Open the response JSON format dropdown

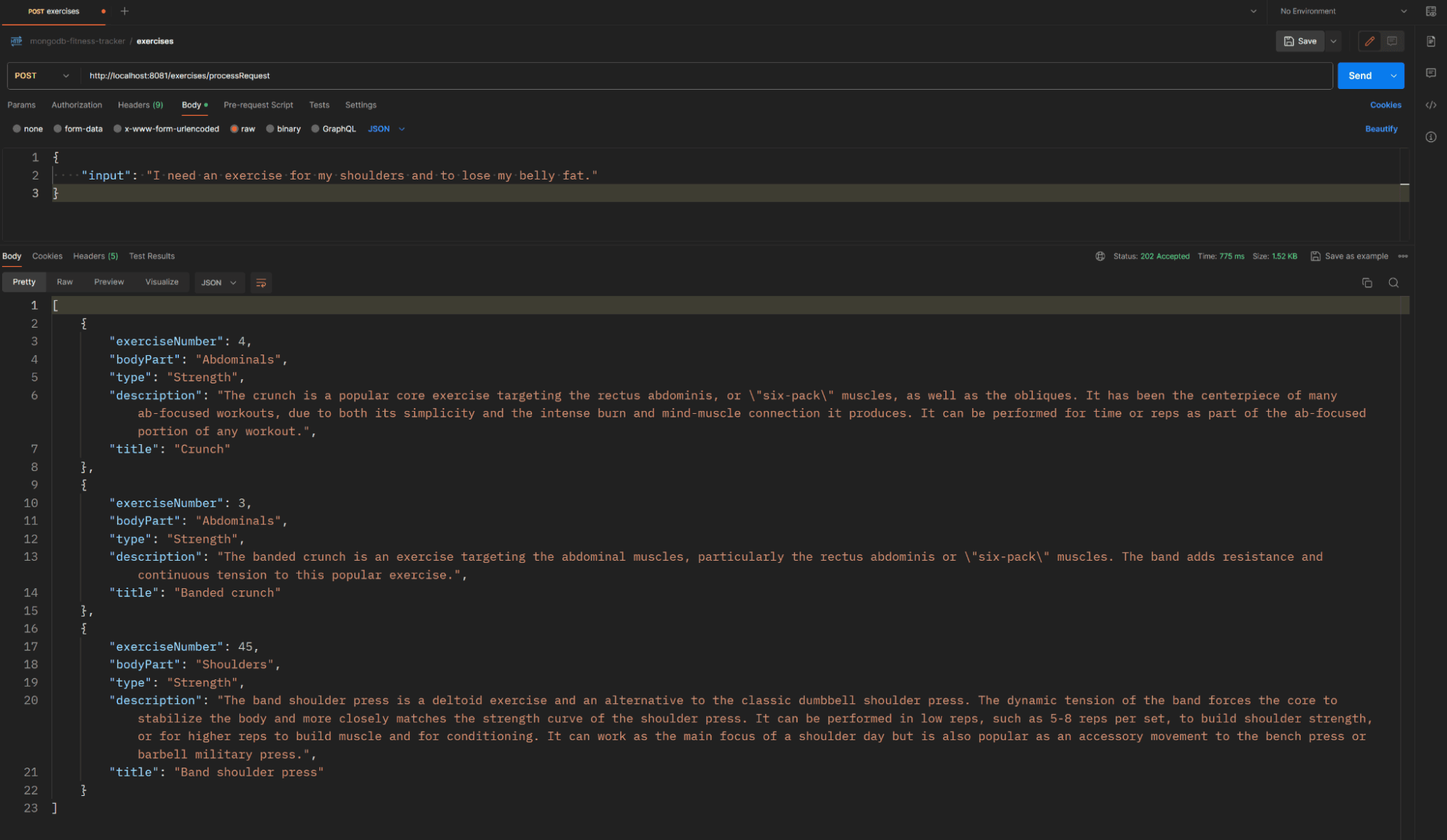(x=219, y=283)
